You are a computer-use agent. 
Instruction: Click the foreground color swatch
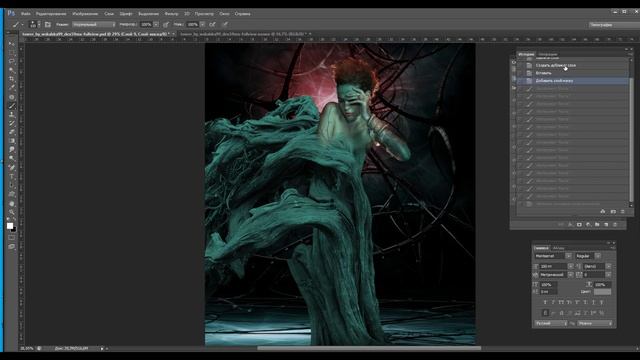coord(10,225)
